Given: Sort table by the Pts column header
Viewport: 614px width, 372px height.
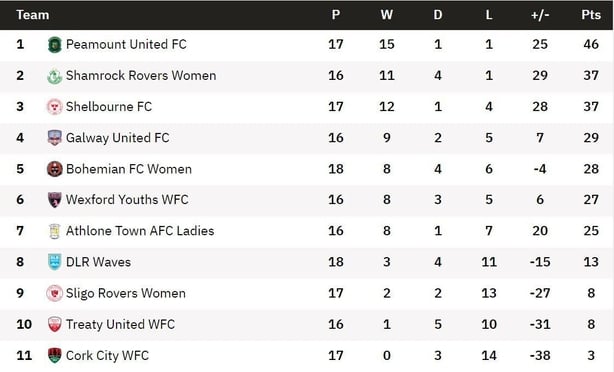Looking at the screenshot, I should (x=591, y=15).
